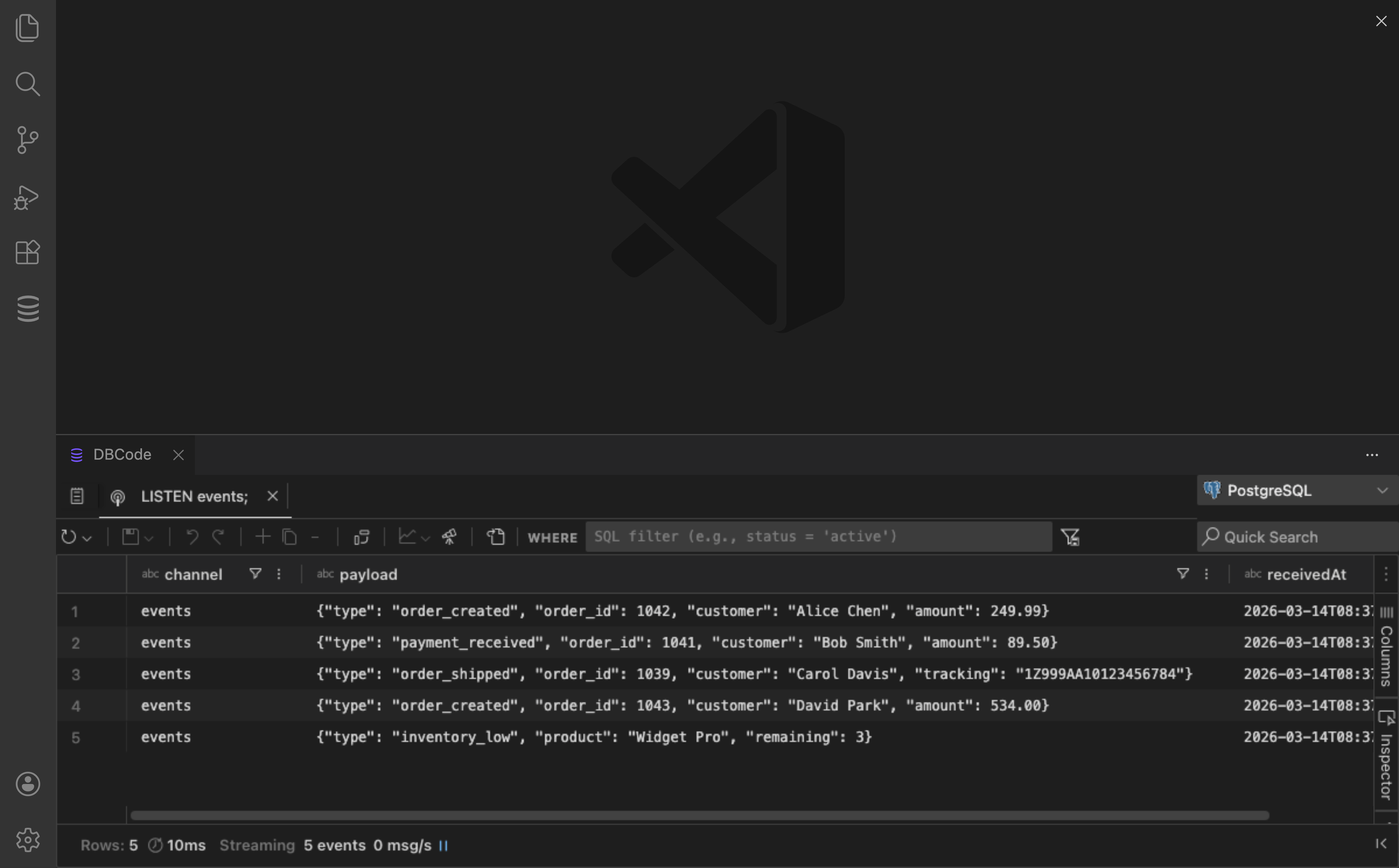Click inside the SQL filter input field
This screenshot has height=868, width=1399.
pyautogui.click(x=815, y=536)
